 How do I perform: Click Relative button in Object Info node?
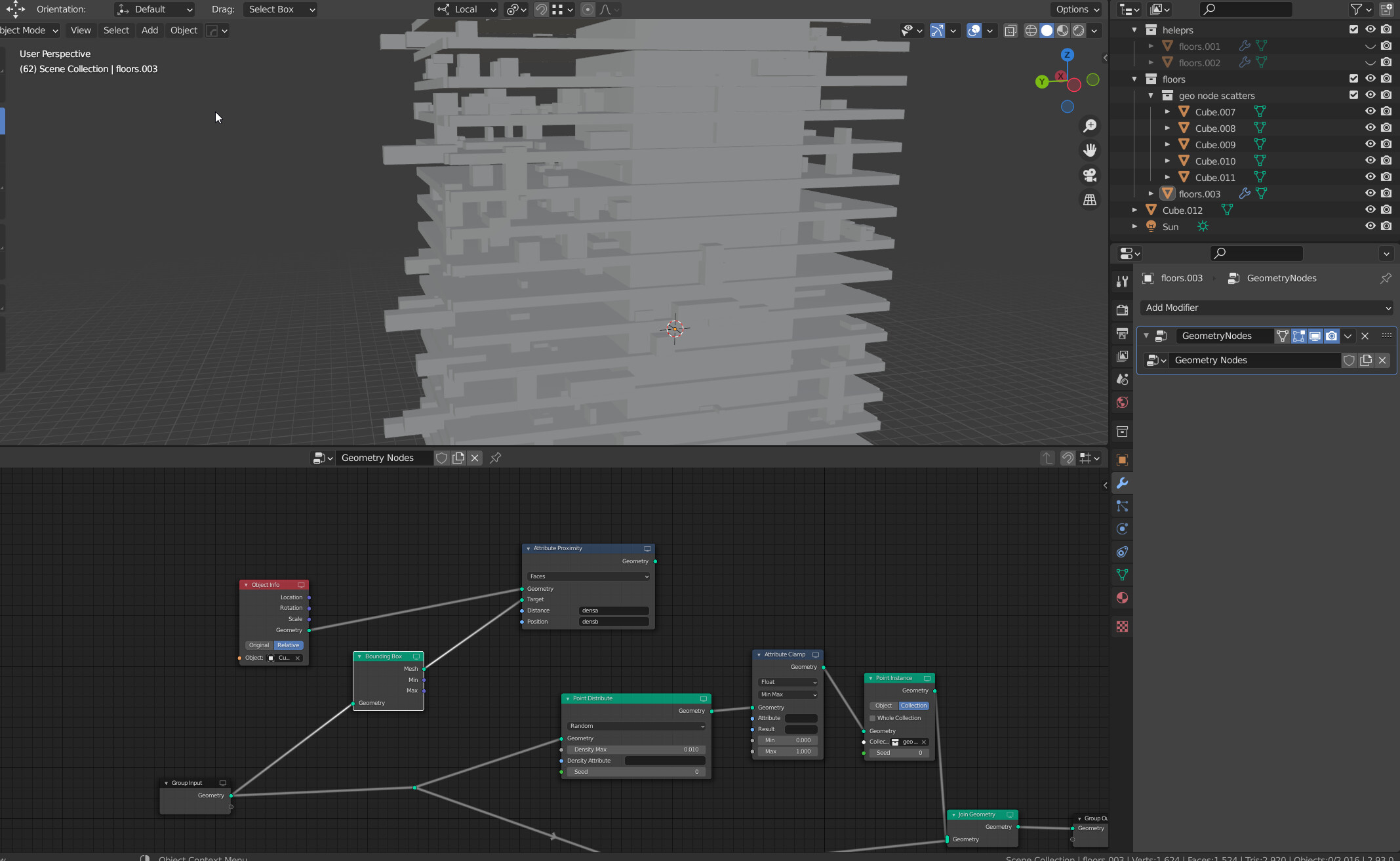(288, 645)
